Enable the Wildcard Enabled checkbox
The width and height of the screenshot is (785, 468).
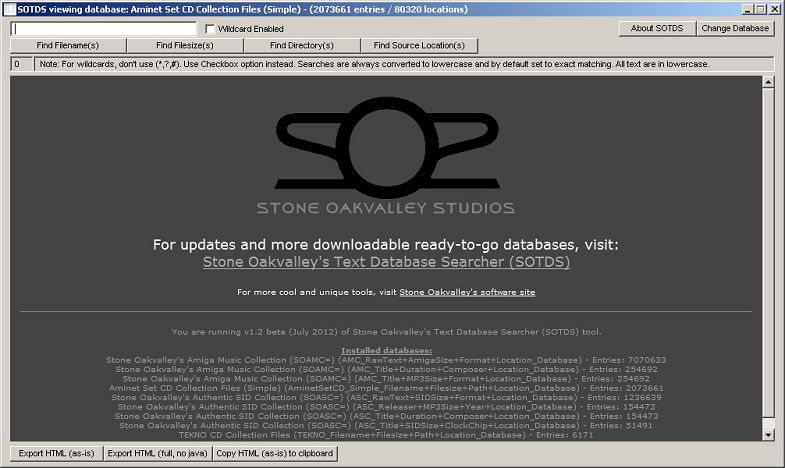pos(211,29)
